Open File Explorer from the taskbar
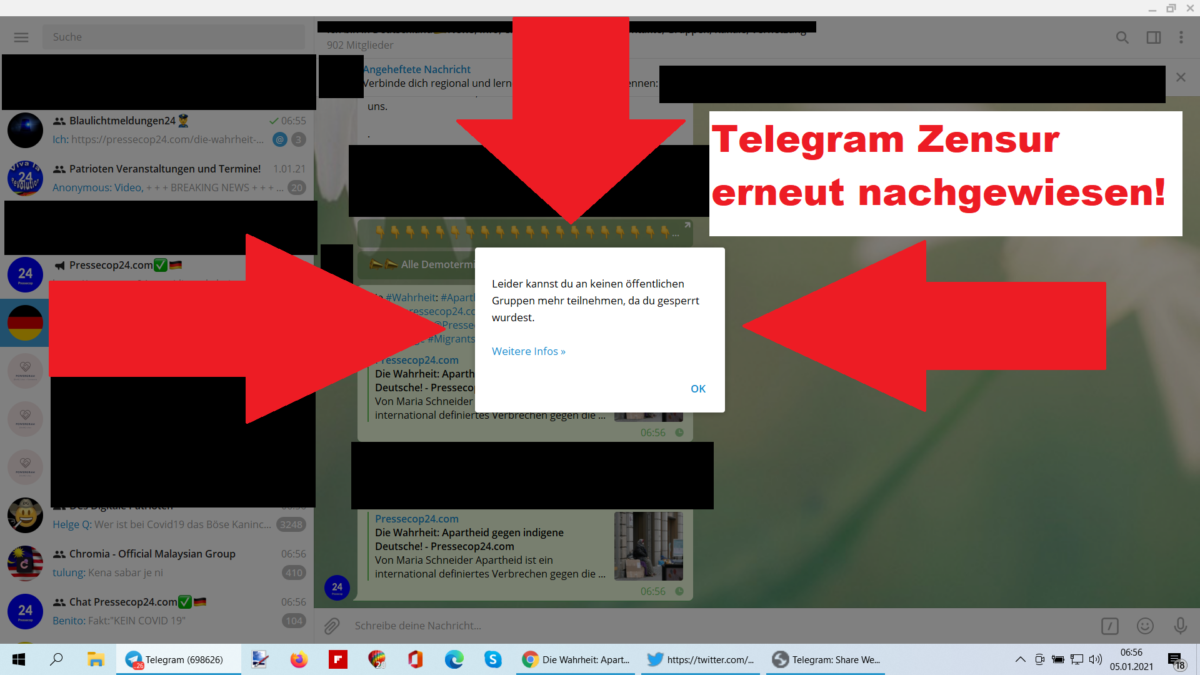 (96, 659)
